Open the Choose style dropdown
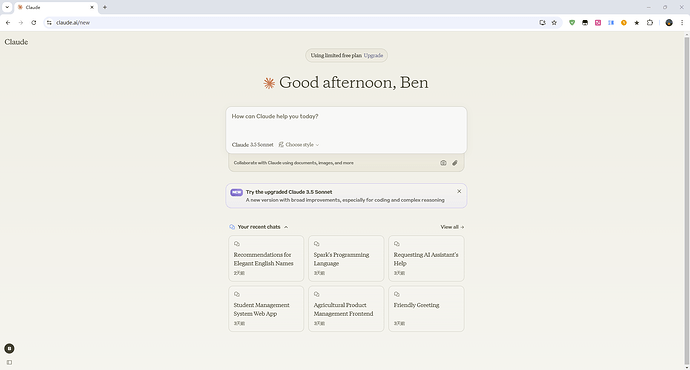The image size is (690, 370). tap(299, 145)
